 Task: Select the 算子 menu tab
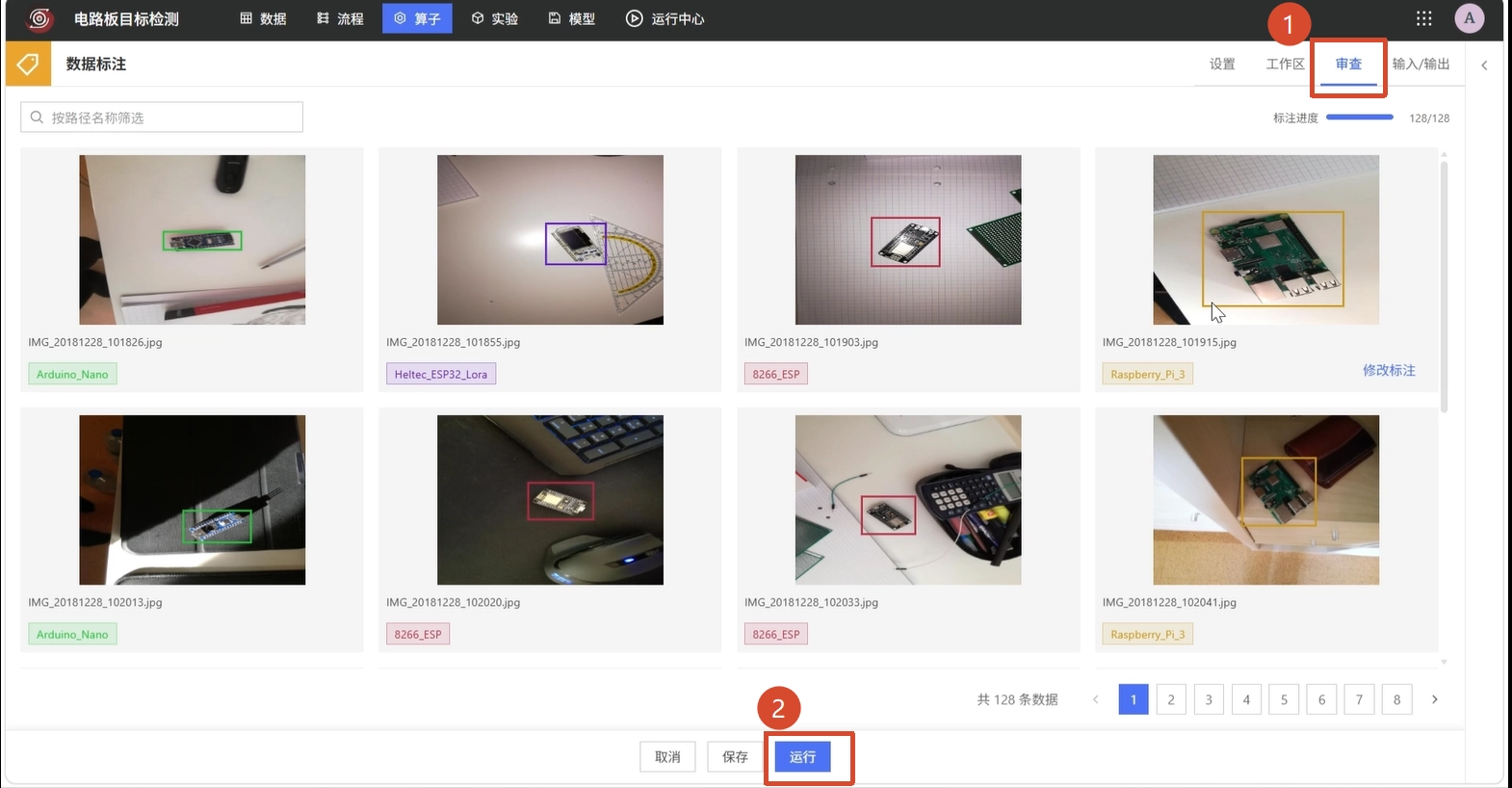pos(417,18)
